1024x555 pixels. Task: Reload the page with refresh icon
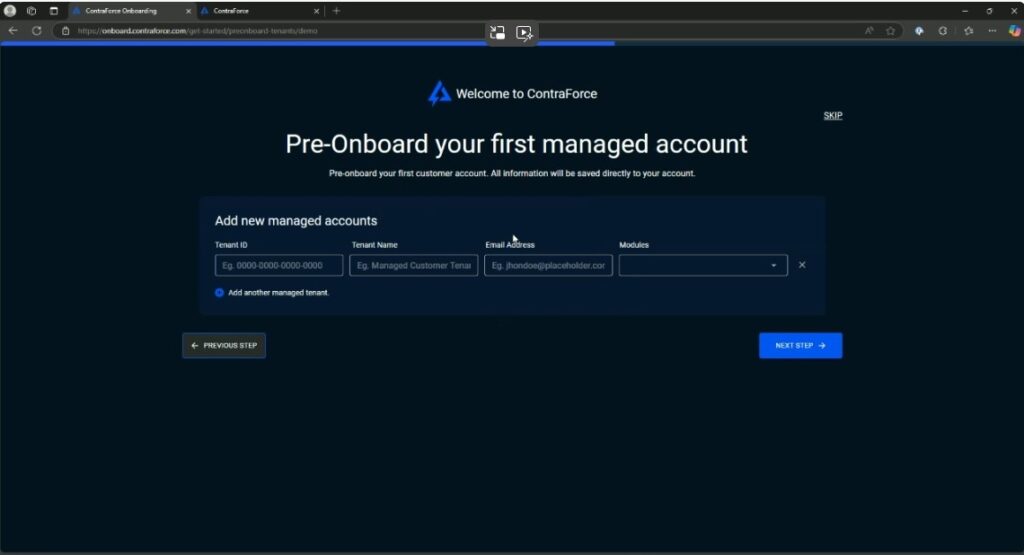point(37,31)
